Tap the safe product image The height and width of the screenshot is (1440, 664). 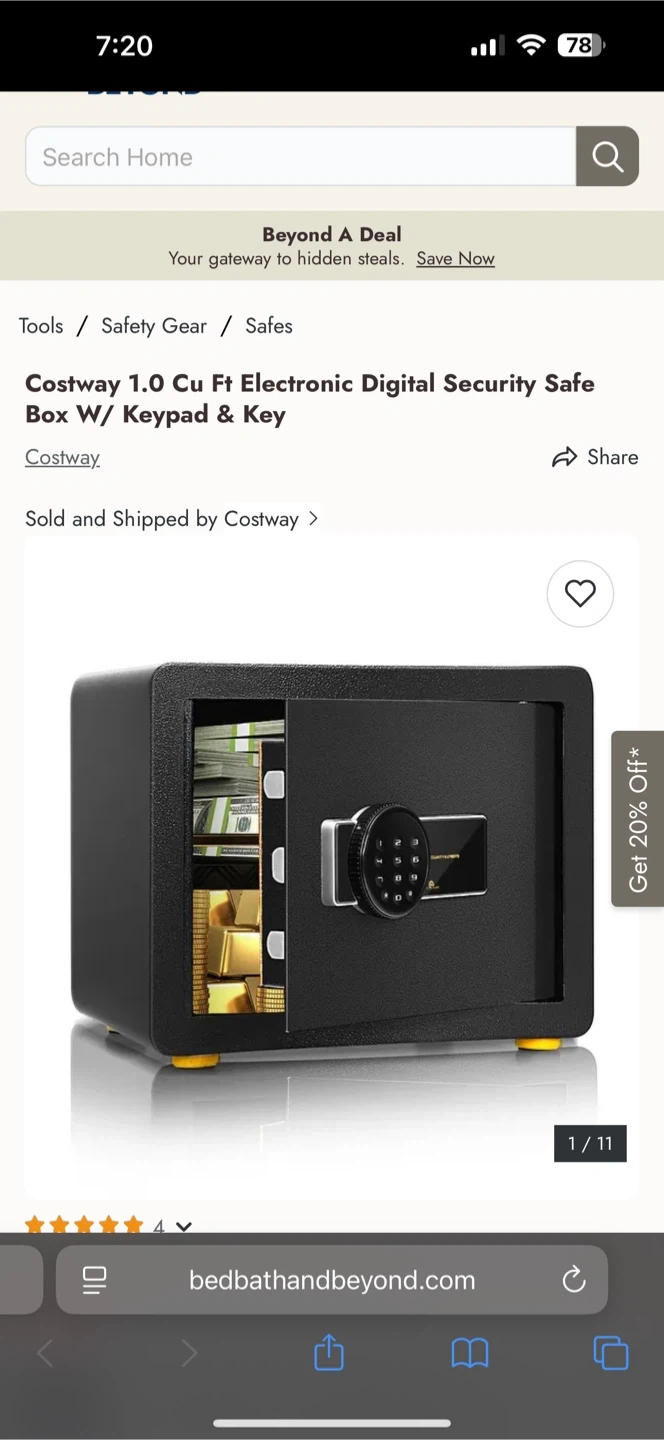pyautogui.click(x=332, y=866)
